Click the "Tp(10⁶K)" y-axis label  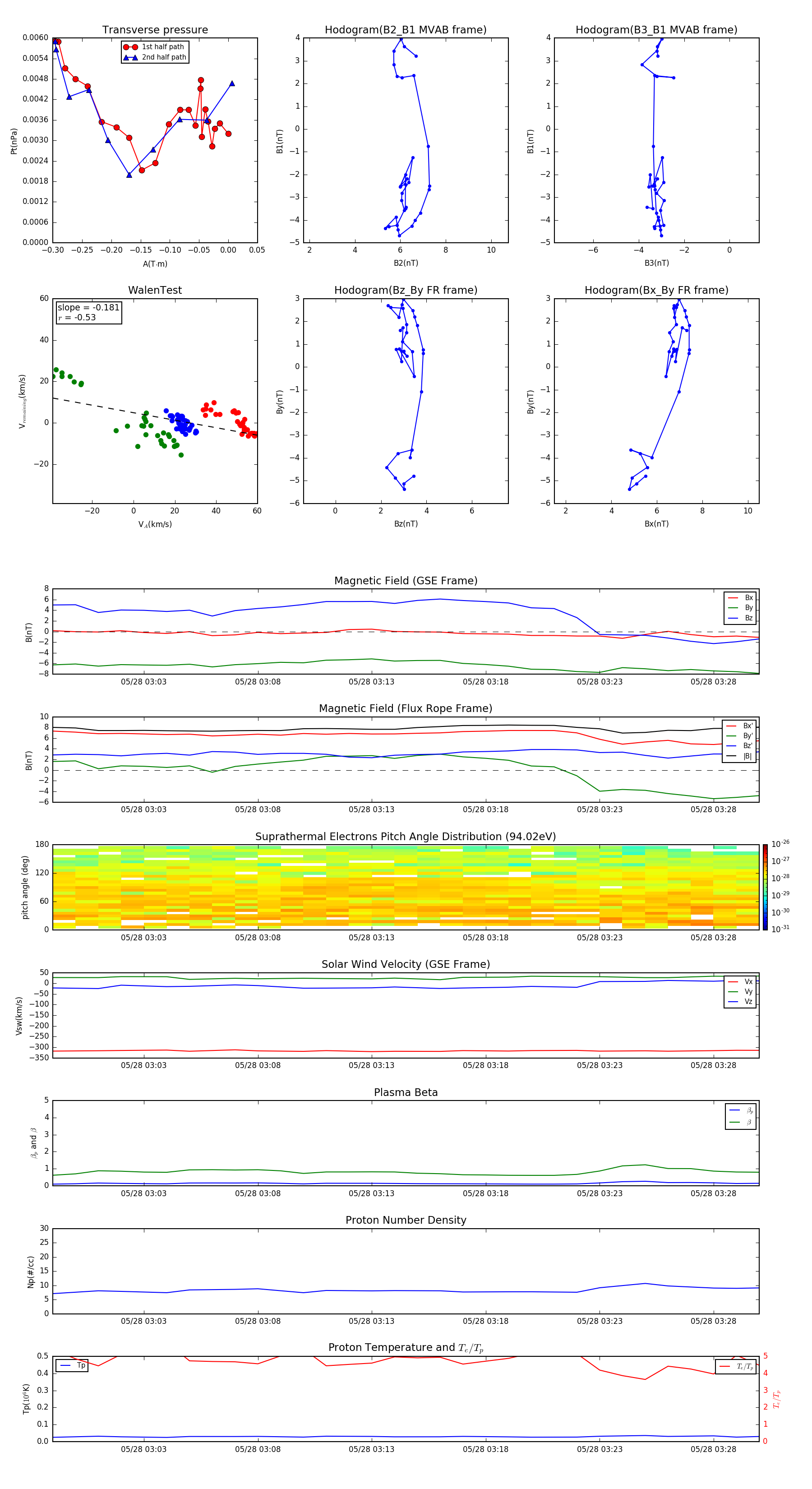(x=26, y=1399)
